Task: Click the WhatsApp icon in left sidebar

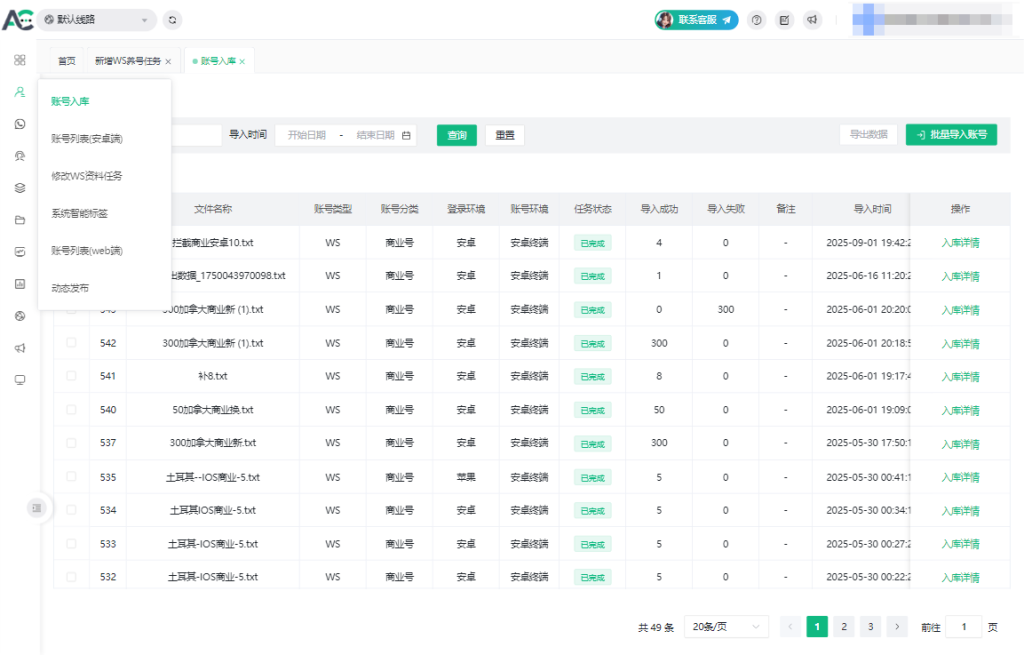Action: (x=19, y=124)
